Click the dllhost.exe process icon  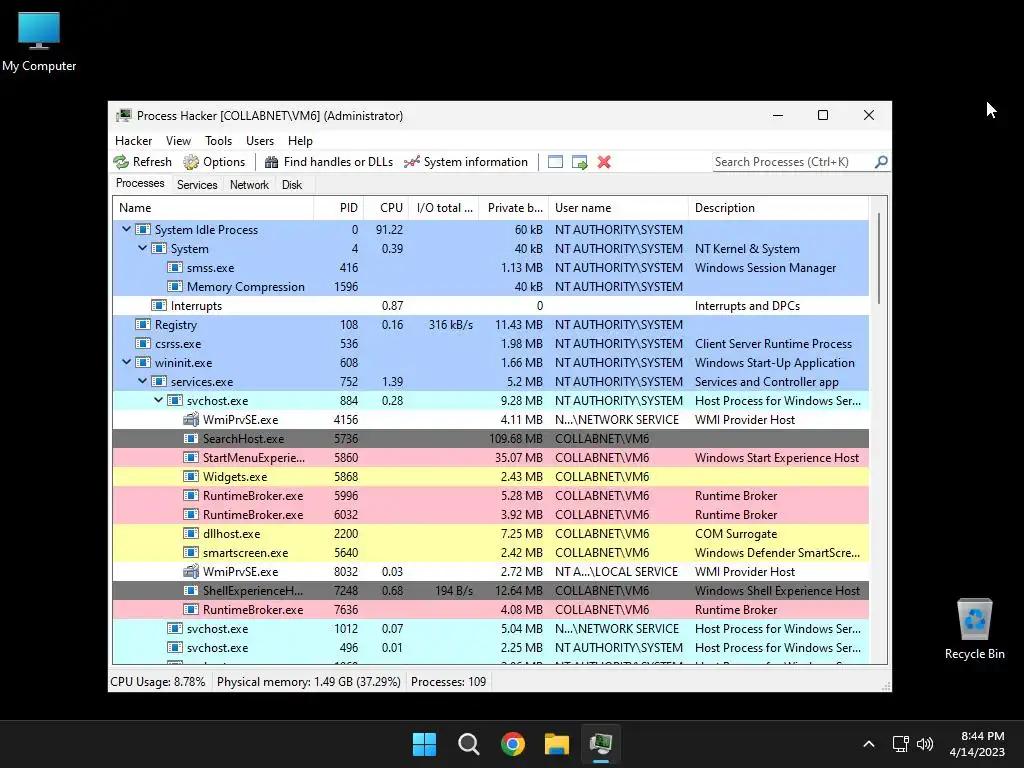coord(191,534)
